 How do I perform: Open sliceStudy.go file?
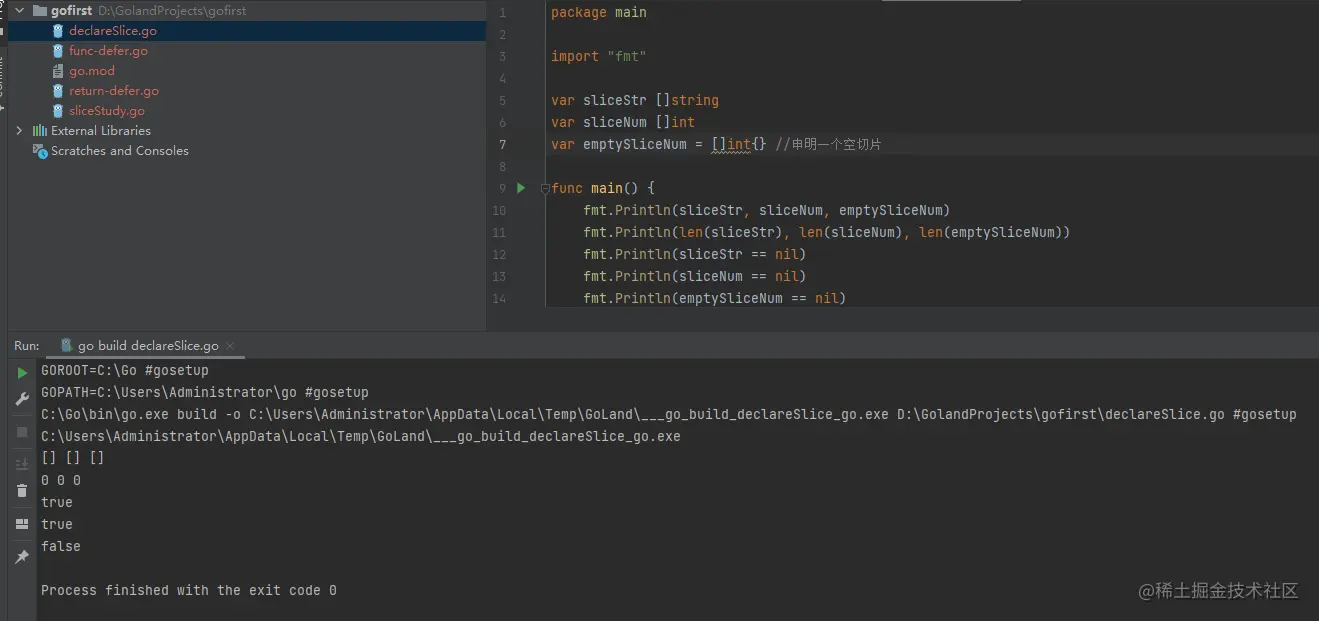coord(107,111)
